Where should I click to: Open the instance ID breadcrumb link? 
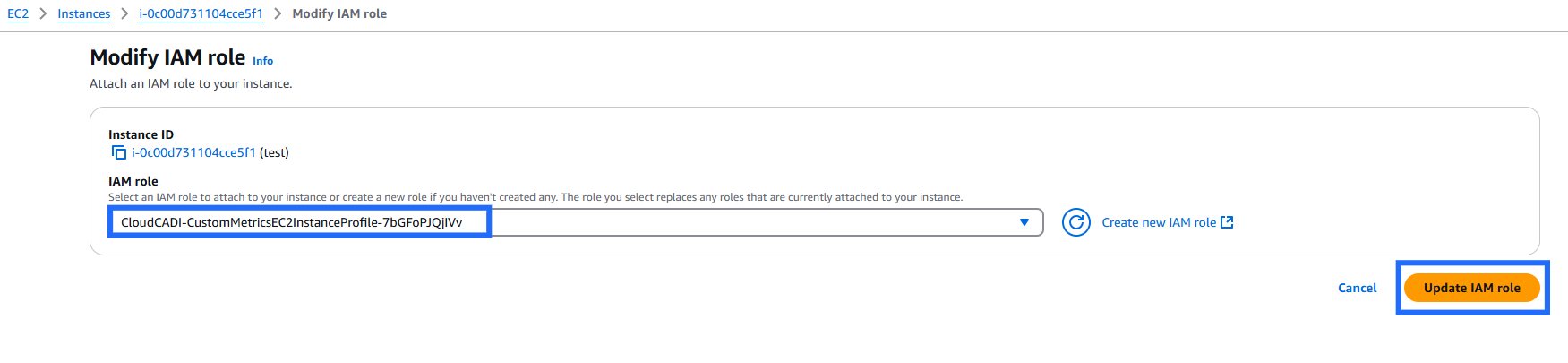point(201,14)
